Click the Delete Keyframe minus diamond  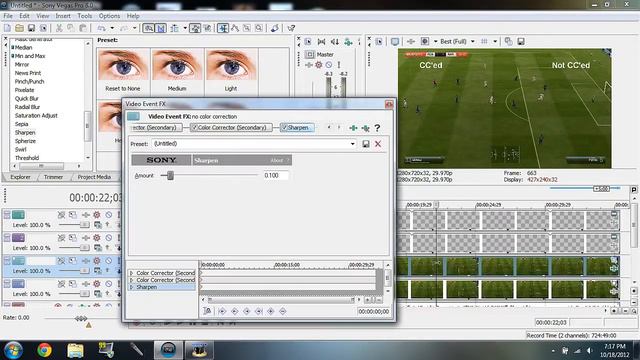(282, 311)
